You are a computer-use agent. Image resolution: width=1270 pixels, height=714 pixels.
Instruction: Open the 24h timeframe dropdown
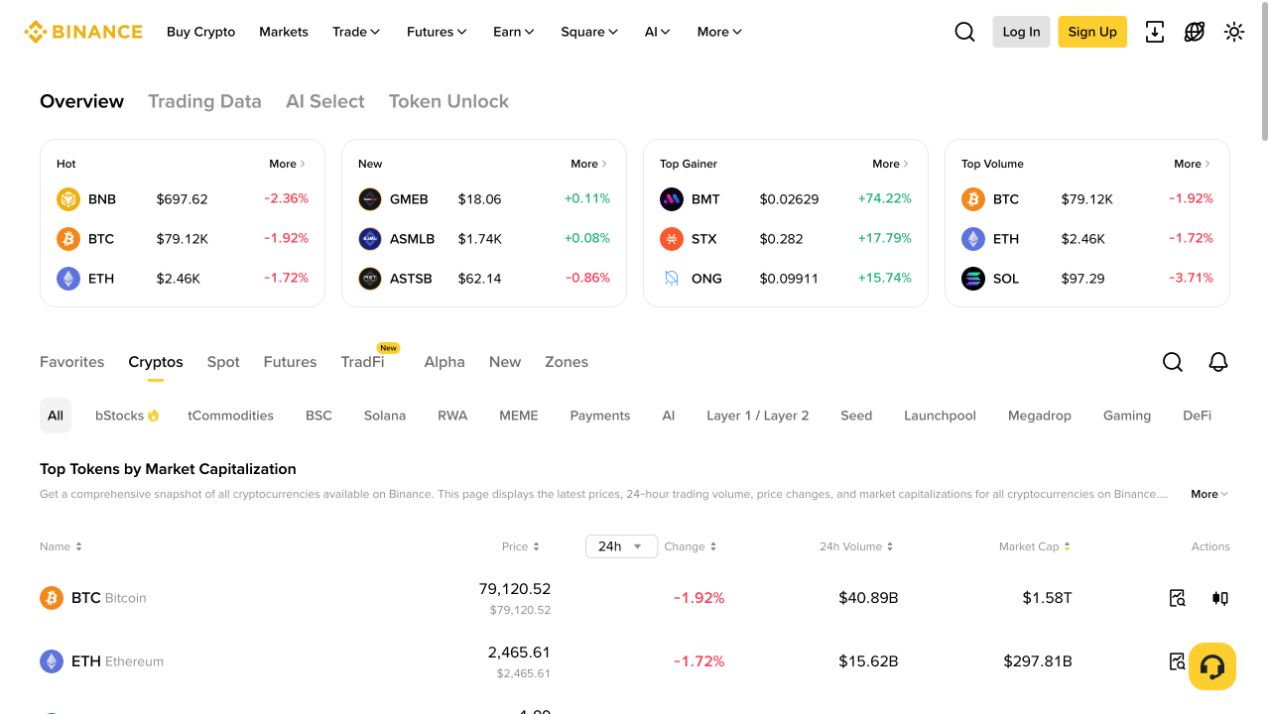[621, 546]
